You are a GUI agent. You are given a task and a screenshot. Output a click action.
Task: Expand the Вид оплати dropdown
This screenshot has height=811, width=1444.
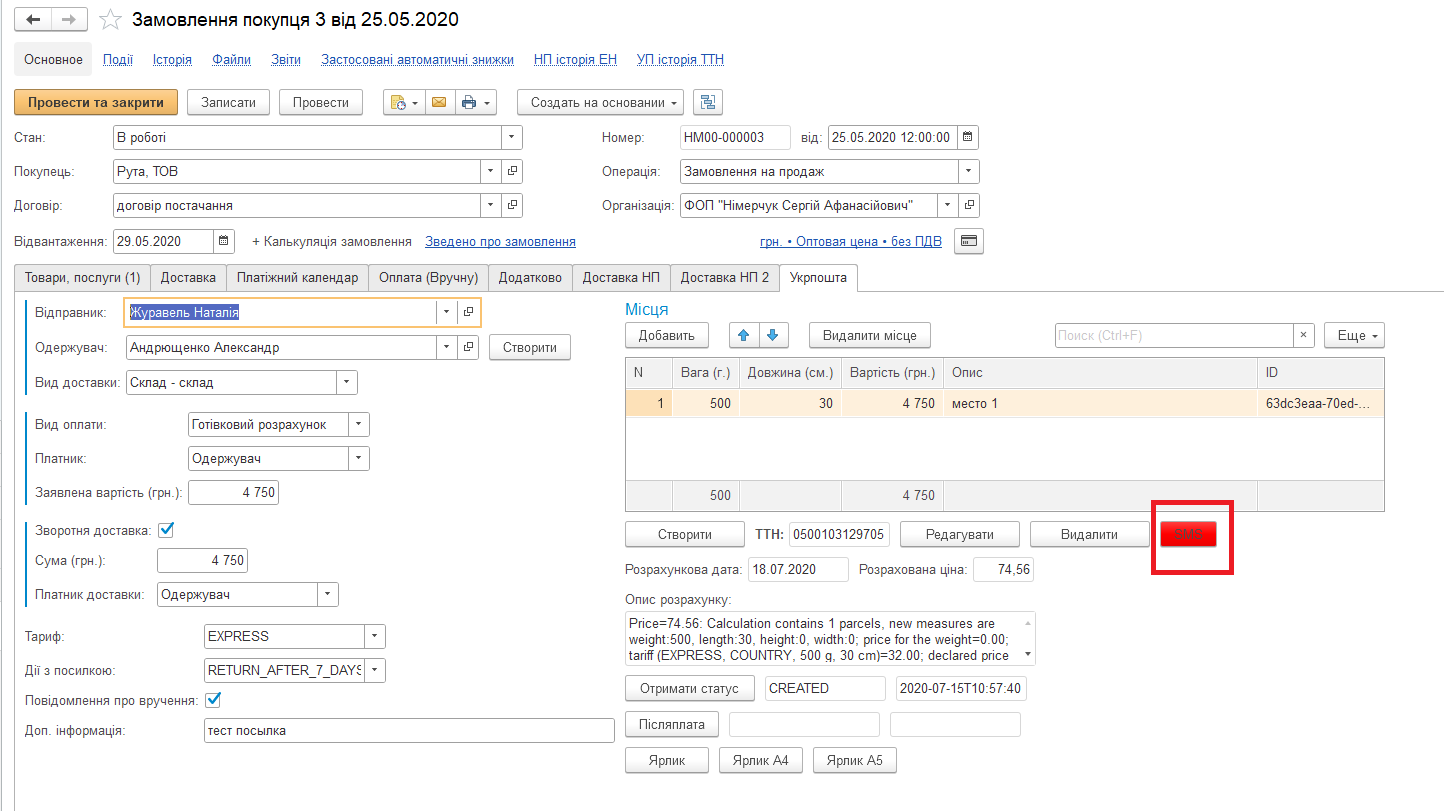tap(359, 425)
